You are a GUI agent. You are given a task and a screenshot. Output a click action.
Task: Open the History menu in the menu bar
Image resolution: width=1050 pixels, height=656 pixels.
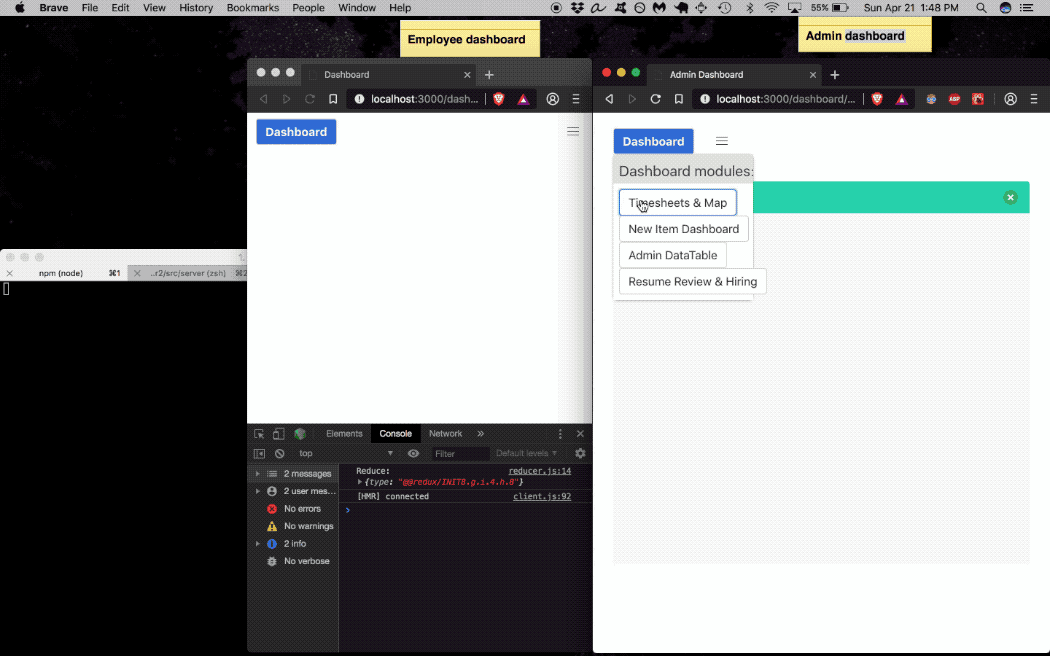click(195, 7)
